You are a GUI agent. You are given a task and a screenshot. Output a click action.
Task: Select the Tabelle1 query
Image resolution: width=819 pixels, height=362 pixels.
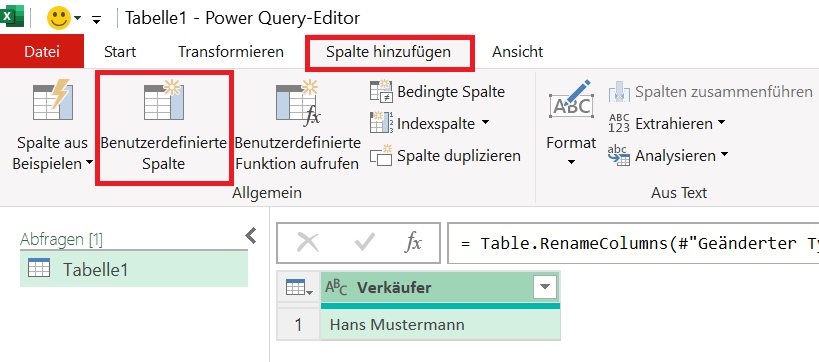pyautogui.click(x=134, y=270)
